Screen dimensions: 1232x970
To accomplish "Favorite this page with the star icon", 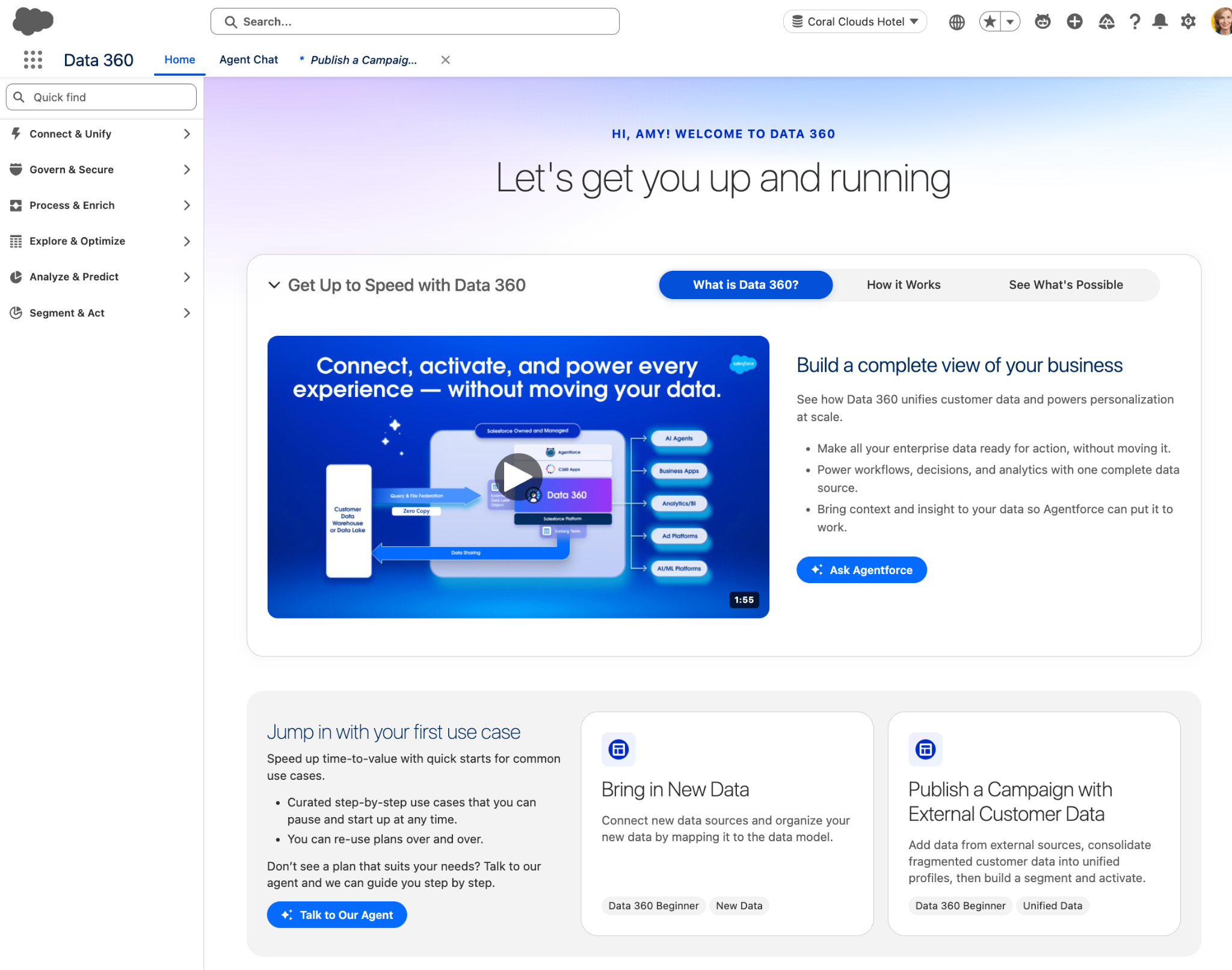I will point(990,22).
